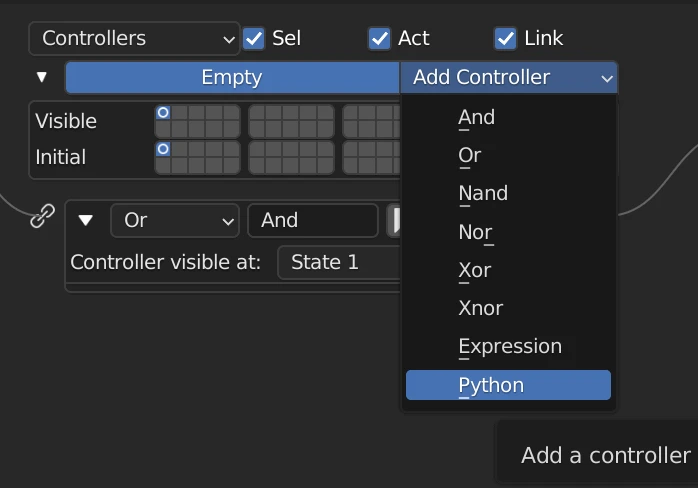Screen dimensions: 698x488
Task: Click the link chain icon beside controller
Action: (x=42, y=216)
